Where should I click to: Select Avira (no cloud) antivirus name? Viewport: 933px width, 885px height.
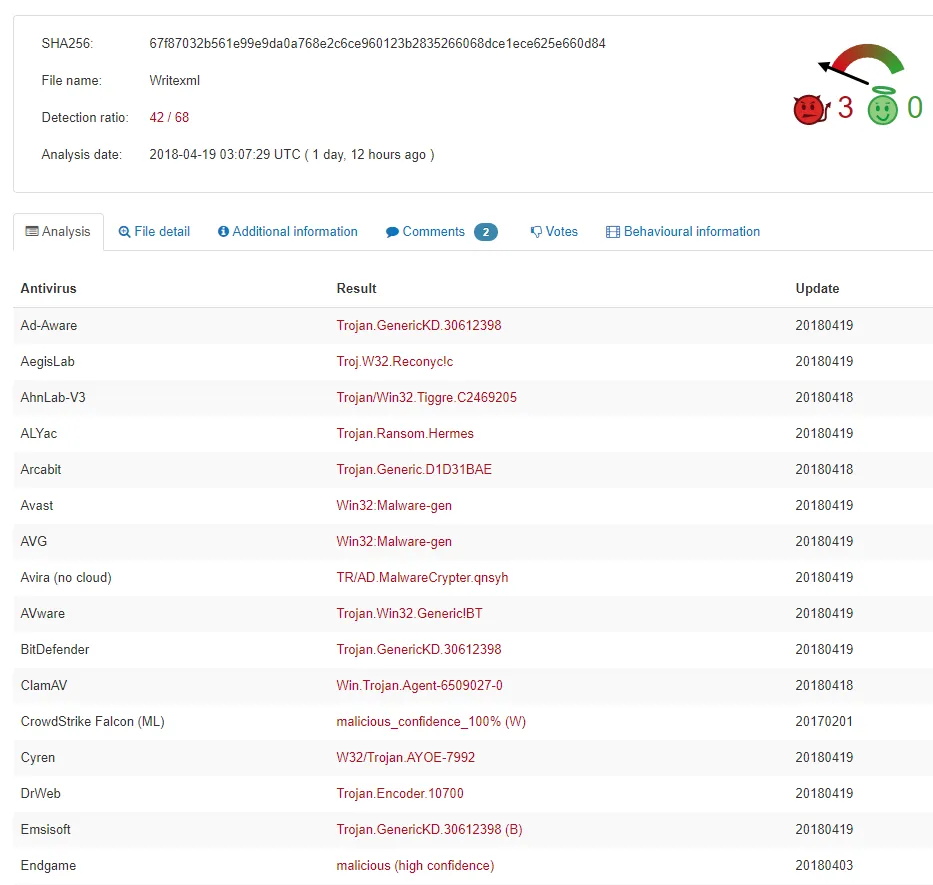pyautogui.click(x=66, y=577)
